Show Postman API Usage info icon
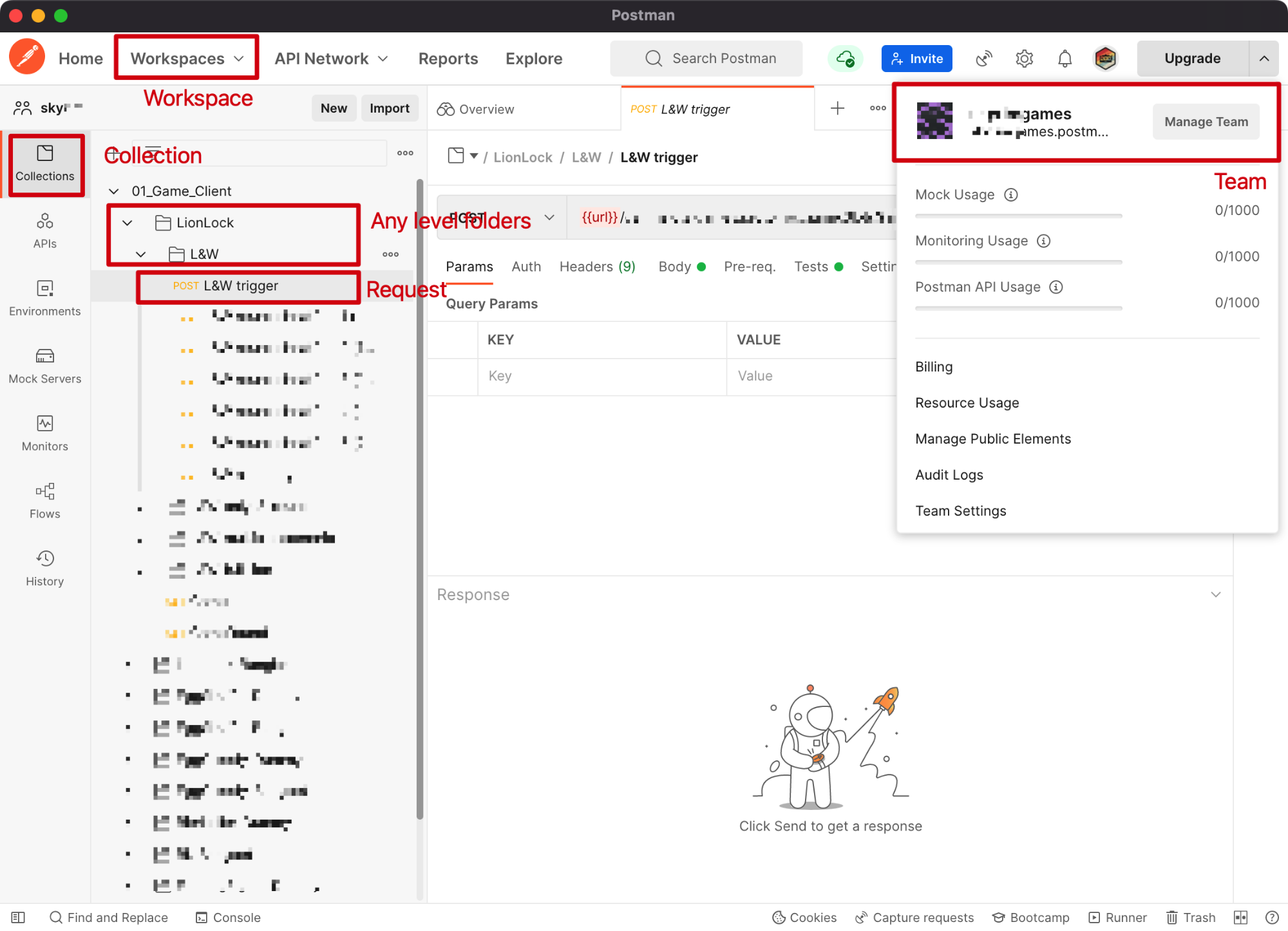This screenshot has width=1288, height=931. [1056, 287]
